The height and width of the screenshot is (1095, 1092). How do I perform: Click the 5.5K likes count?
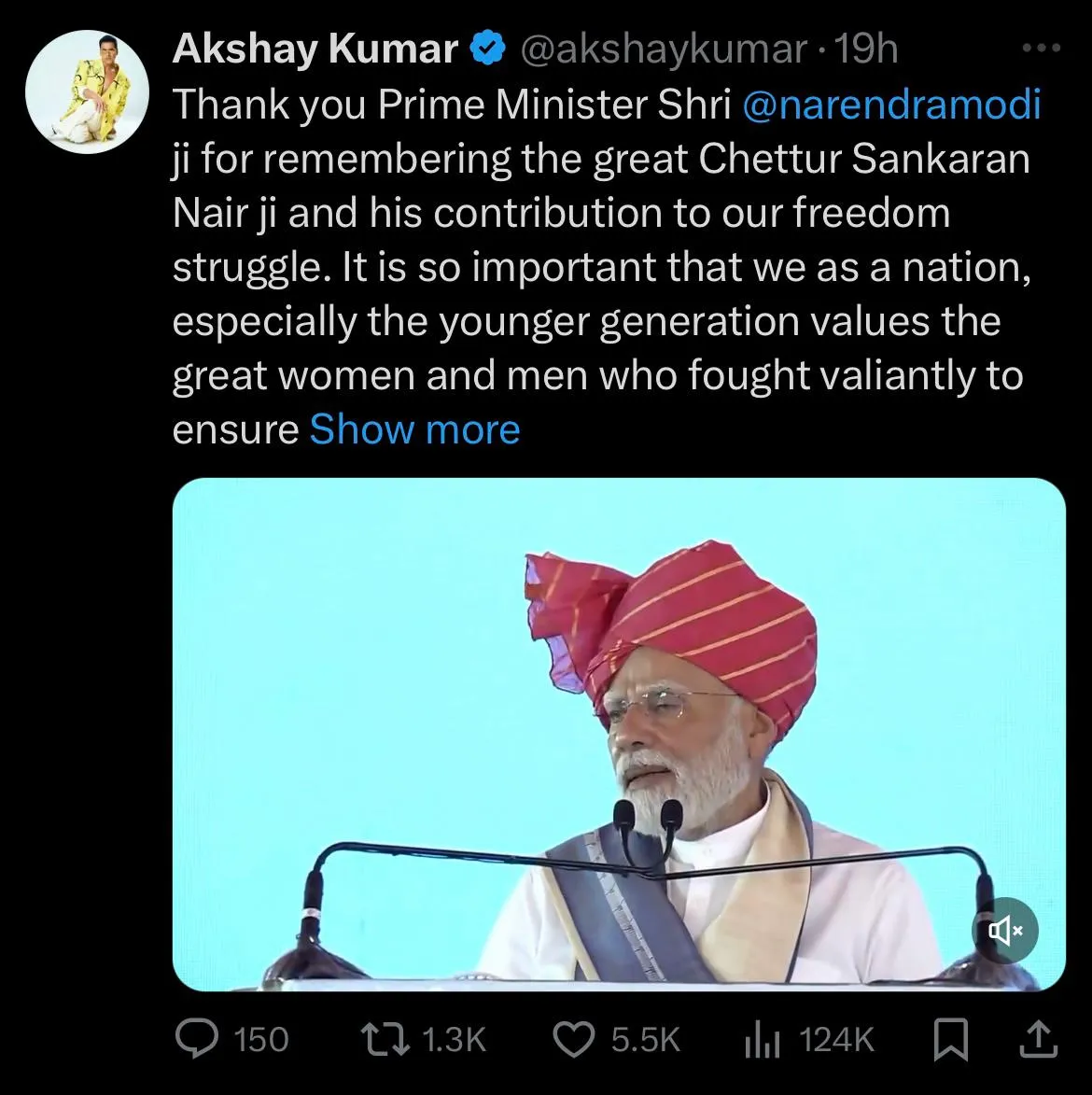pos(646,1040)
